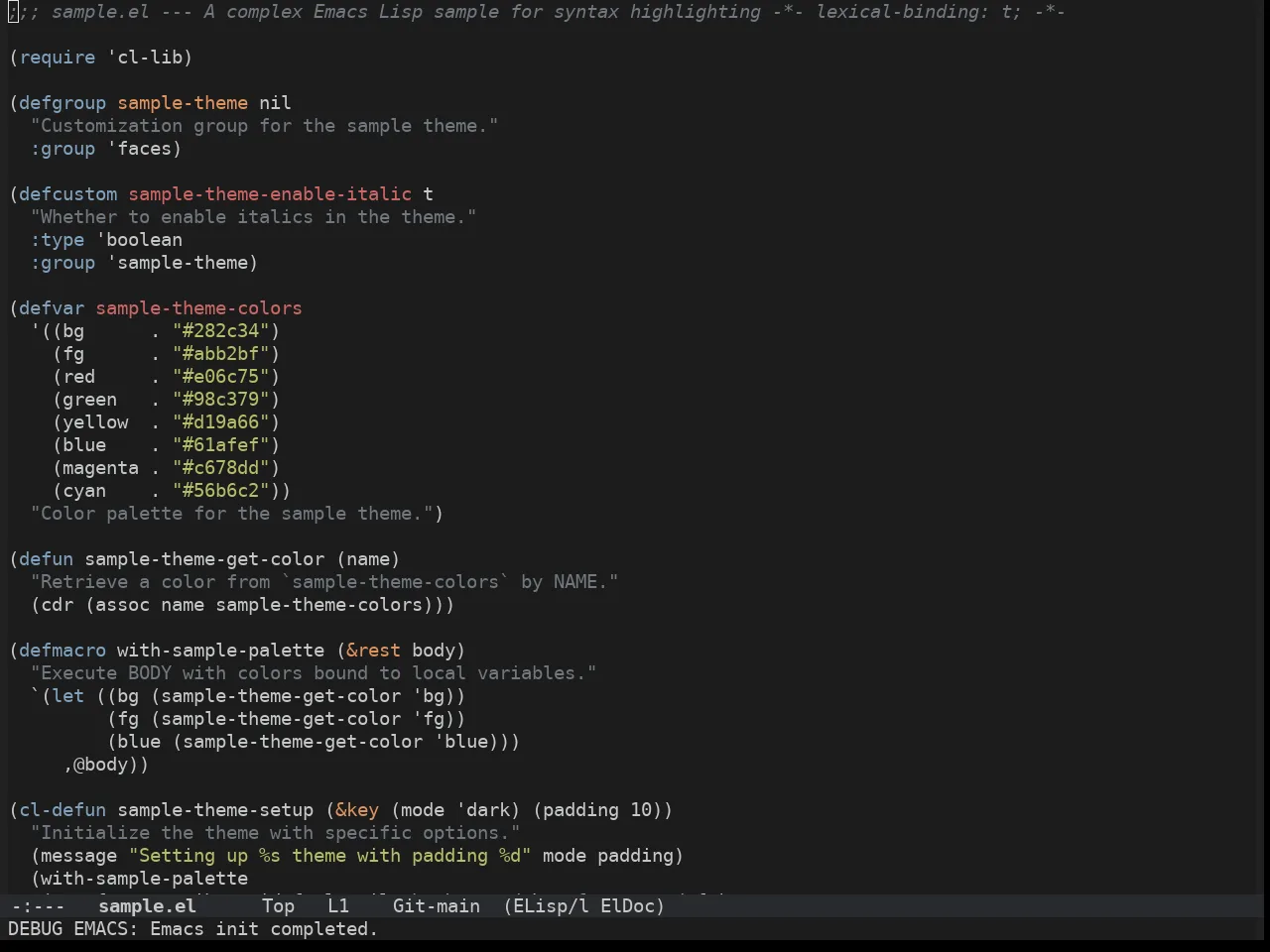Click the :type keyword

click(x=58, y=240)
